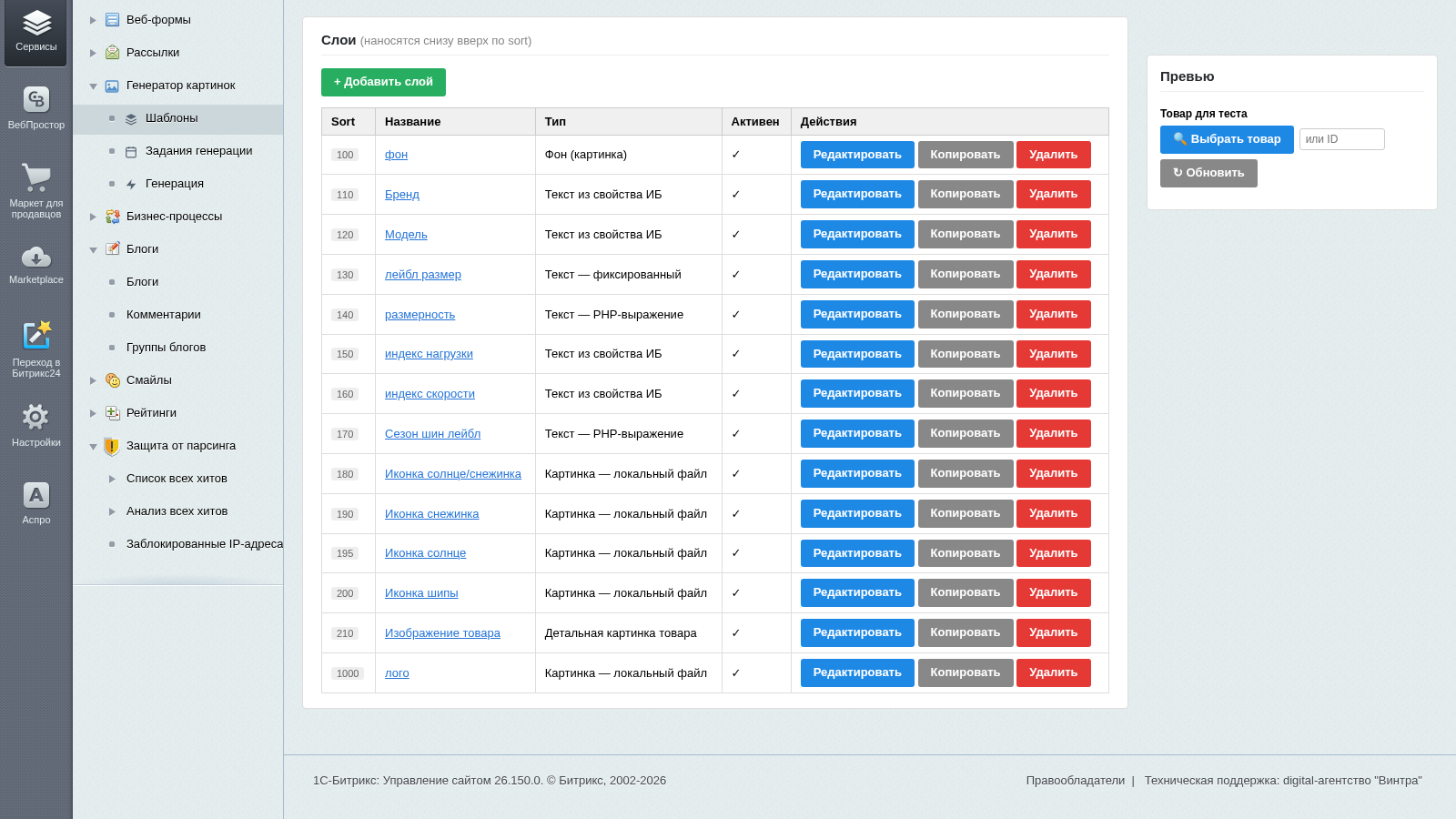
Task: Open the Изображение товара layer link
Action: [x=442, y=633]
